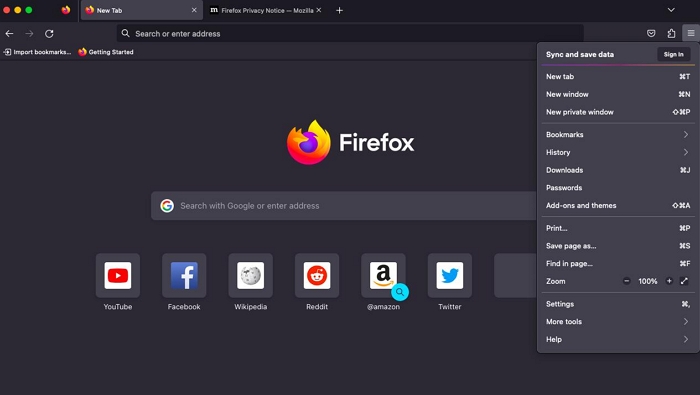Select Find in page... menu item

coord(618,264)
